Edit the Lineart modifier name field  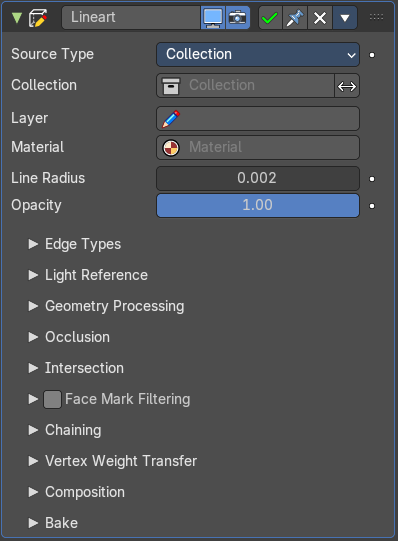(x=131, y=17)
